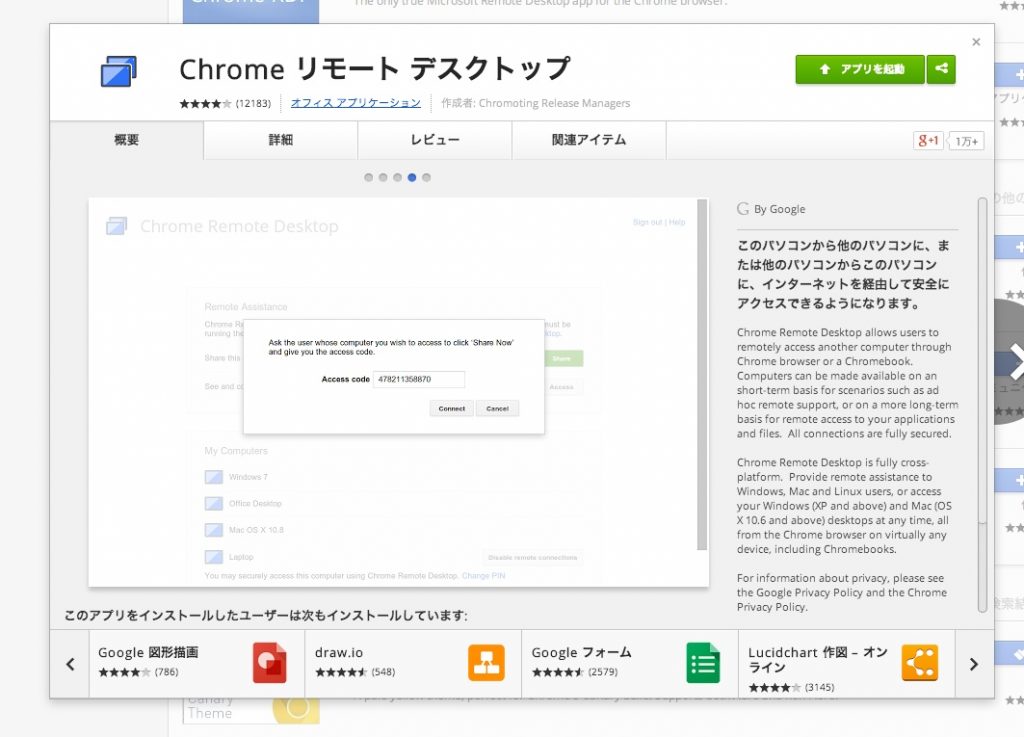Click the red Google 図形描画 icon

(x=270, y=663)
